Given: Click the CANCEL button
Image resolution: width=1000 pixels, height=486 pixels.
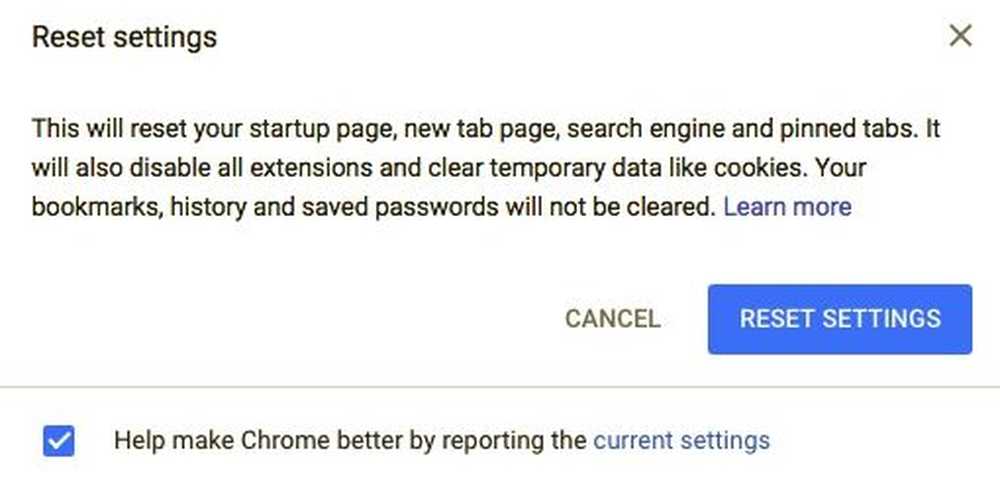Looking at the screenshot, I should tap(612, 319).
